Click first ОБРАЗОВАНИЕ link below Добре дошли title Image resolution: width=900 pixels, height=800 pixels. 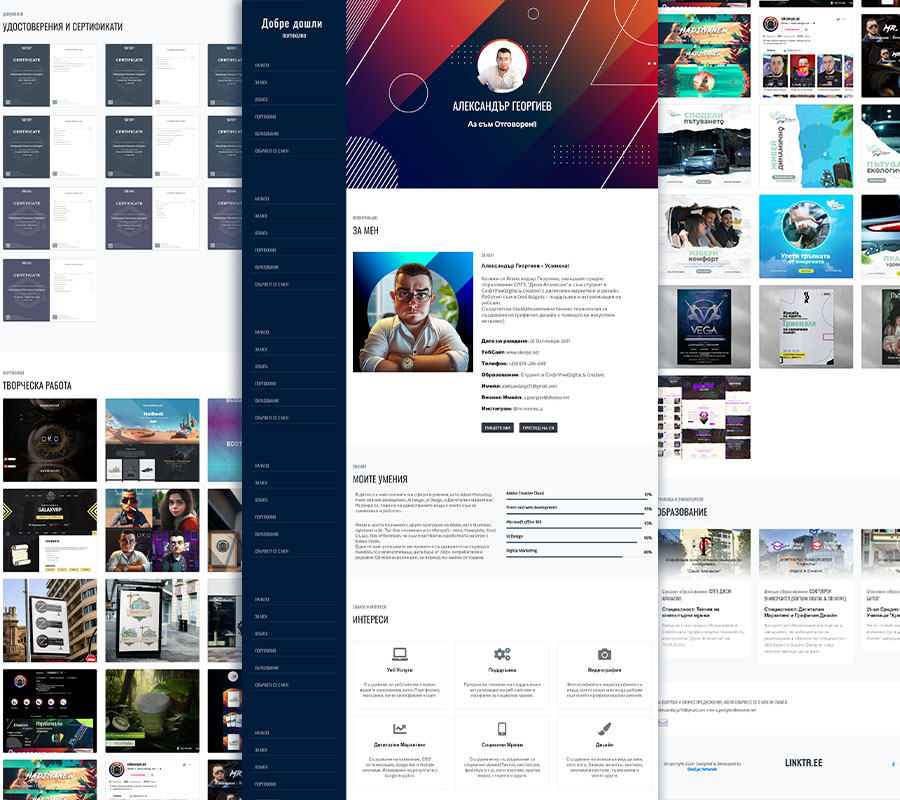(267, 134)
